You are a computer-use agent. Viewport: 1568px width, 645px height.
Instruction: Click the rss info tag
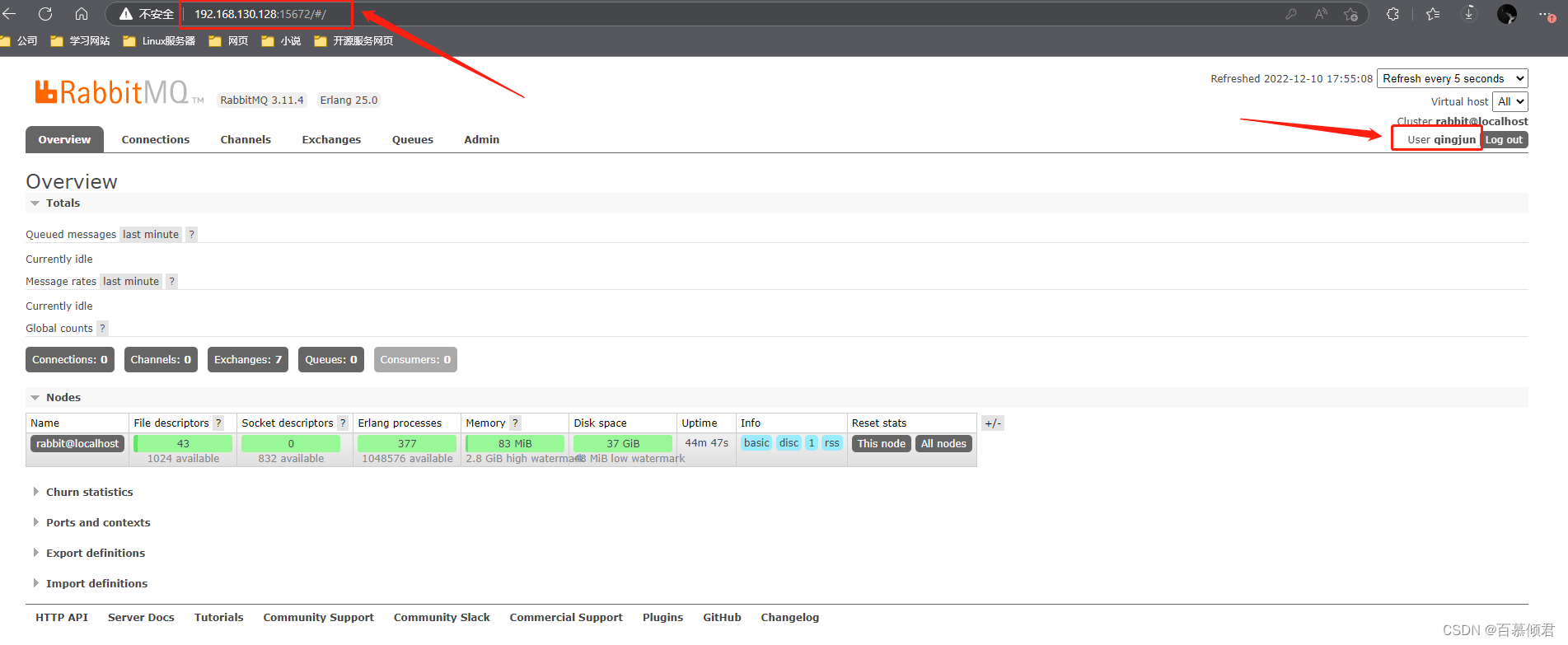[832, 443]
